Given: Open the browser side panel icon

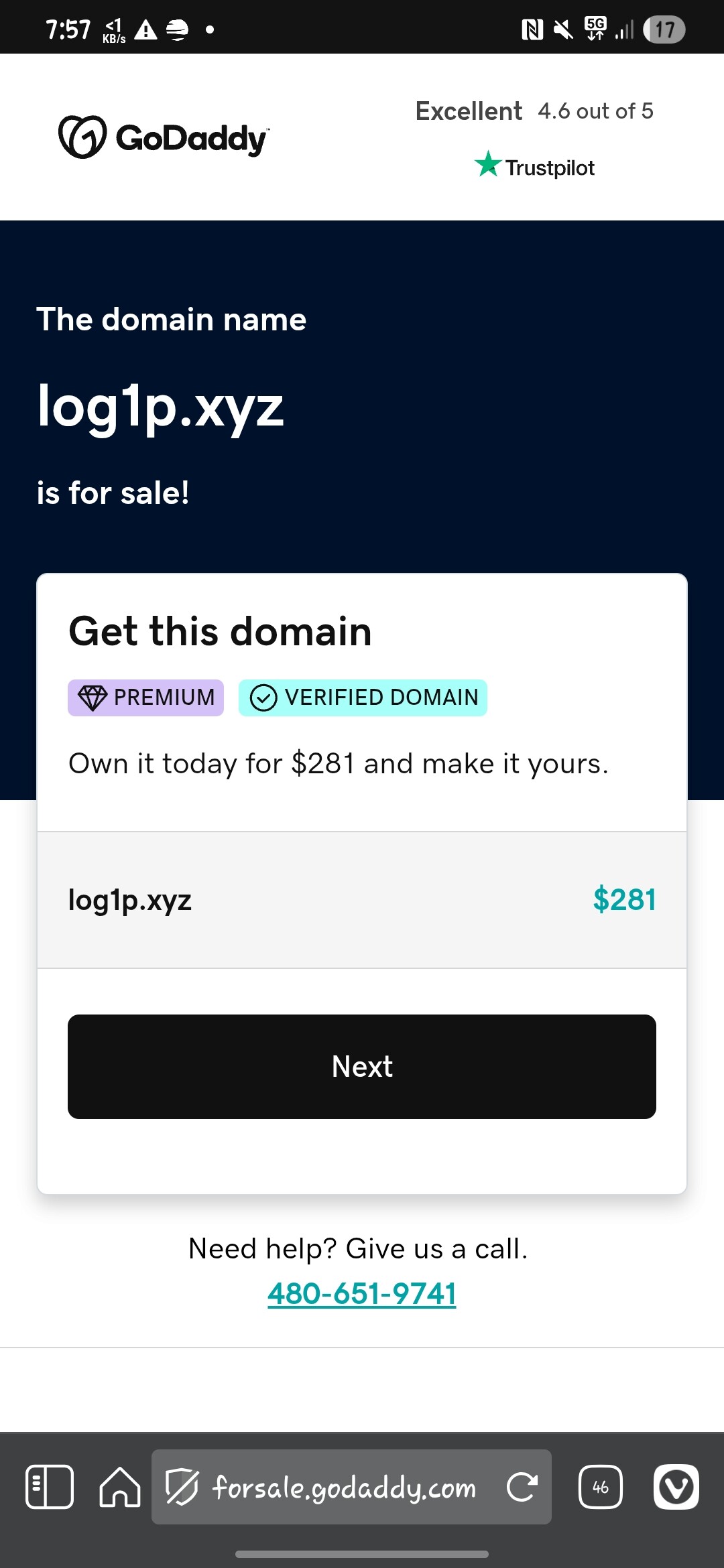Looking at the screenshot, I should [49, 1487].
